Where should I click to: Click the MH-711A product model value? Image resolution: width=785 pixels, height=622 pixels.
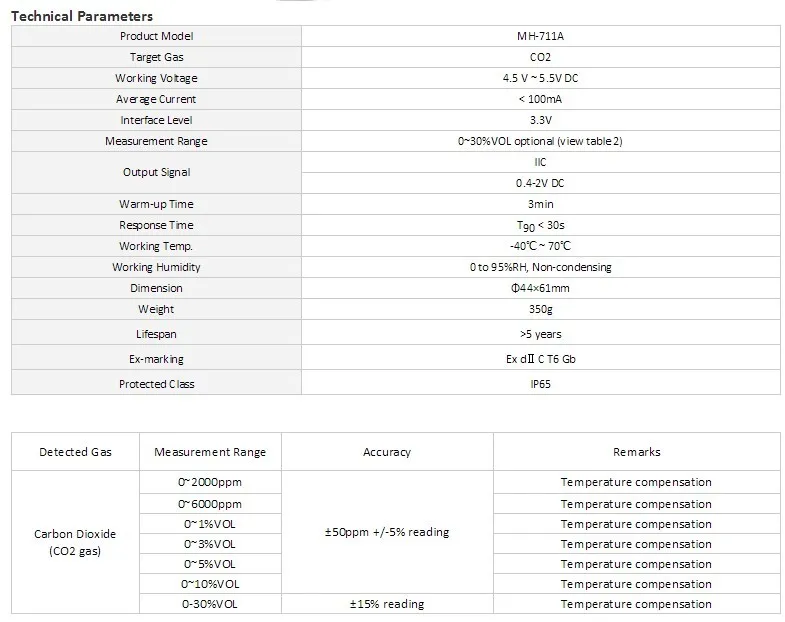(540, 36)
